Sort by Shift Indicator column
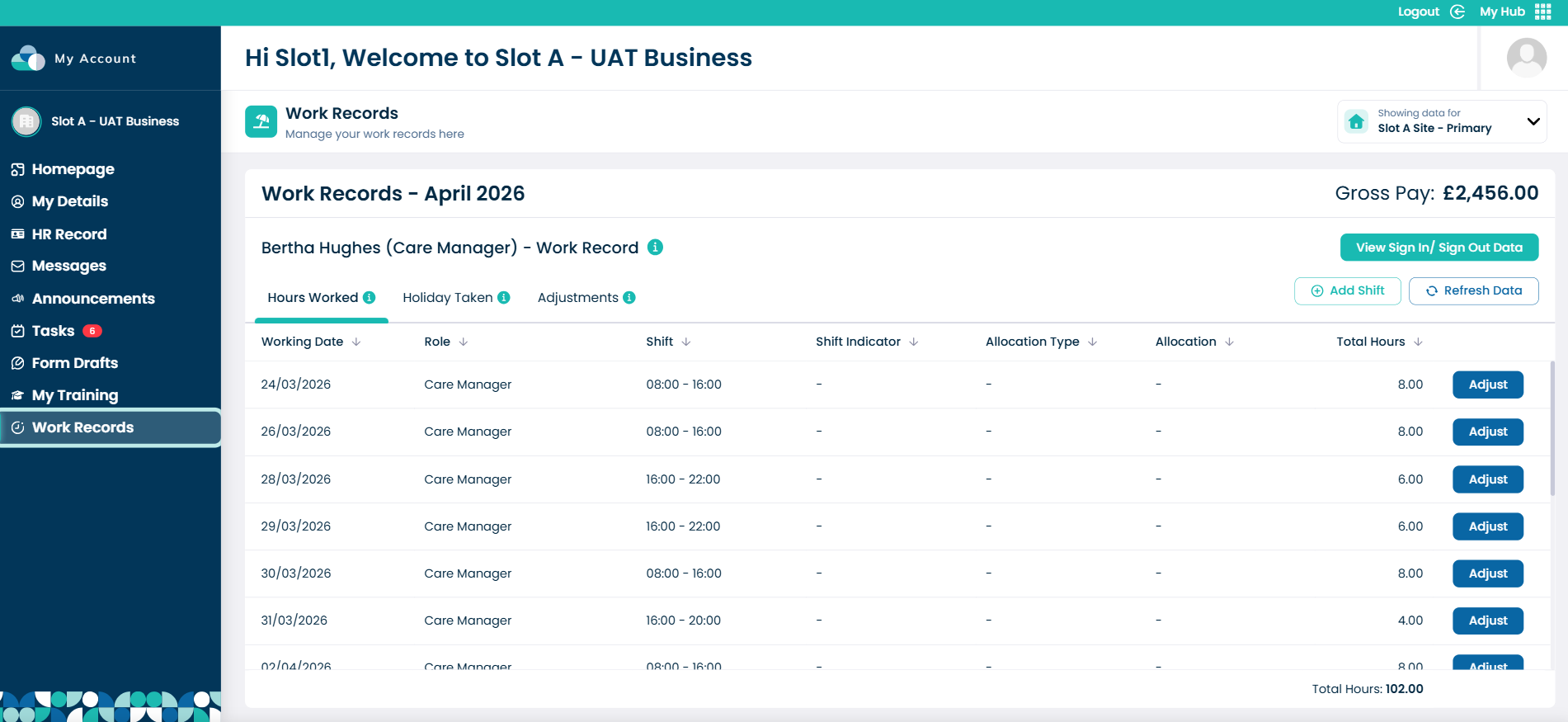Image resolution: width=1568 pixels, height=722 pixels. [x=913, y=342]
